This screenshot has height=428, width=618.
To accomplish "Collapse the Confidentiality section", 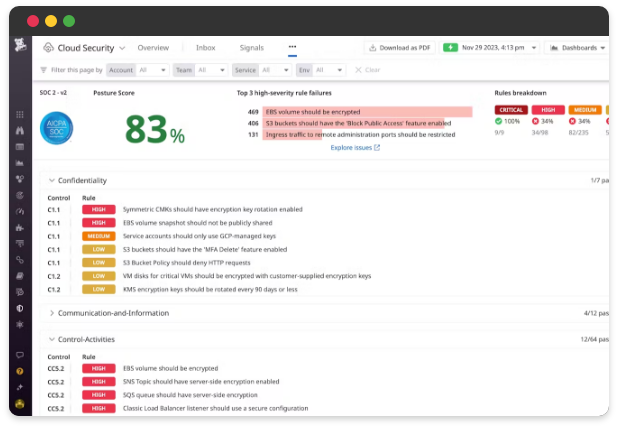I will pos(52,180).
